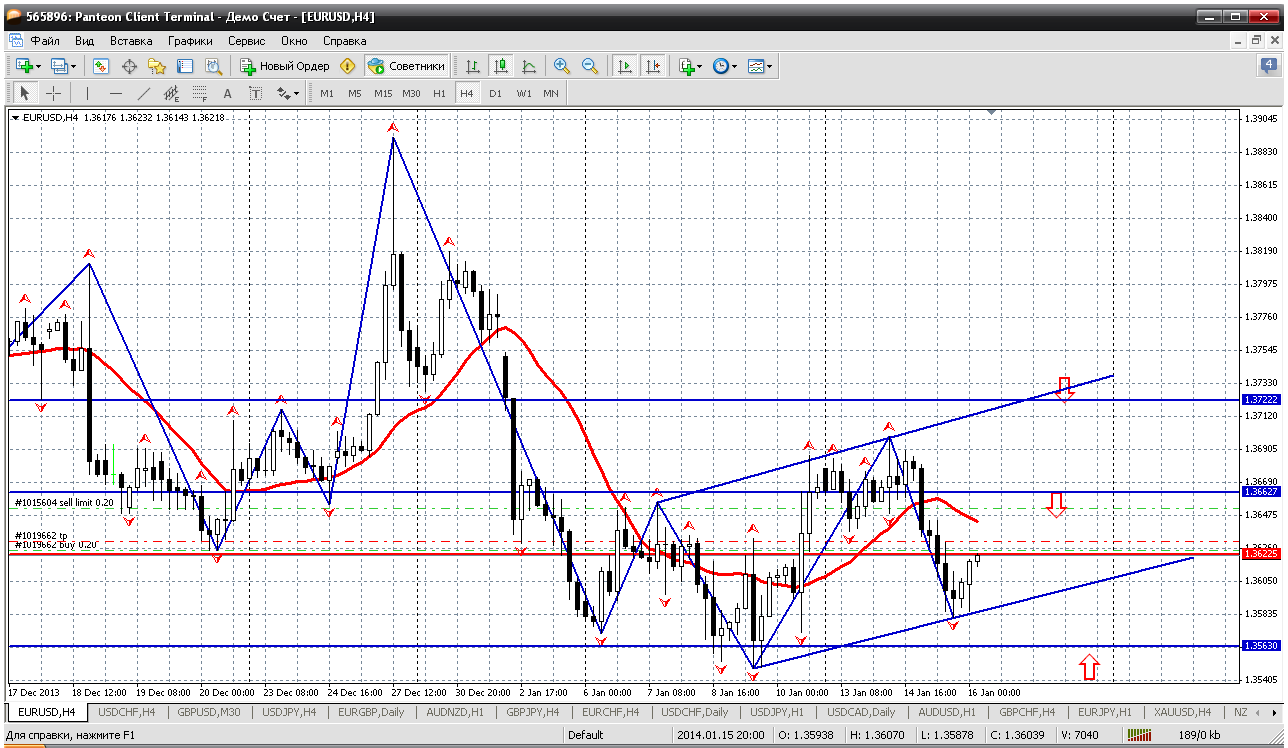
Task: Open the Сервис menu
Action: (246, 41)
